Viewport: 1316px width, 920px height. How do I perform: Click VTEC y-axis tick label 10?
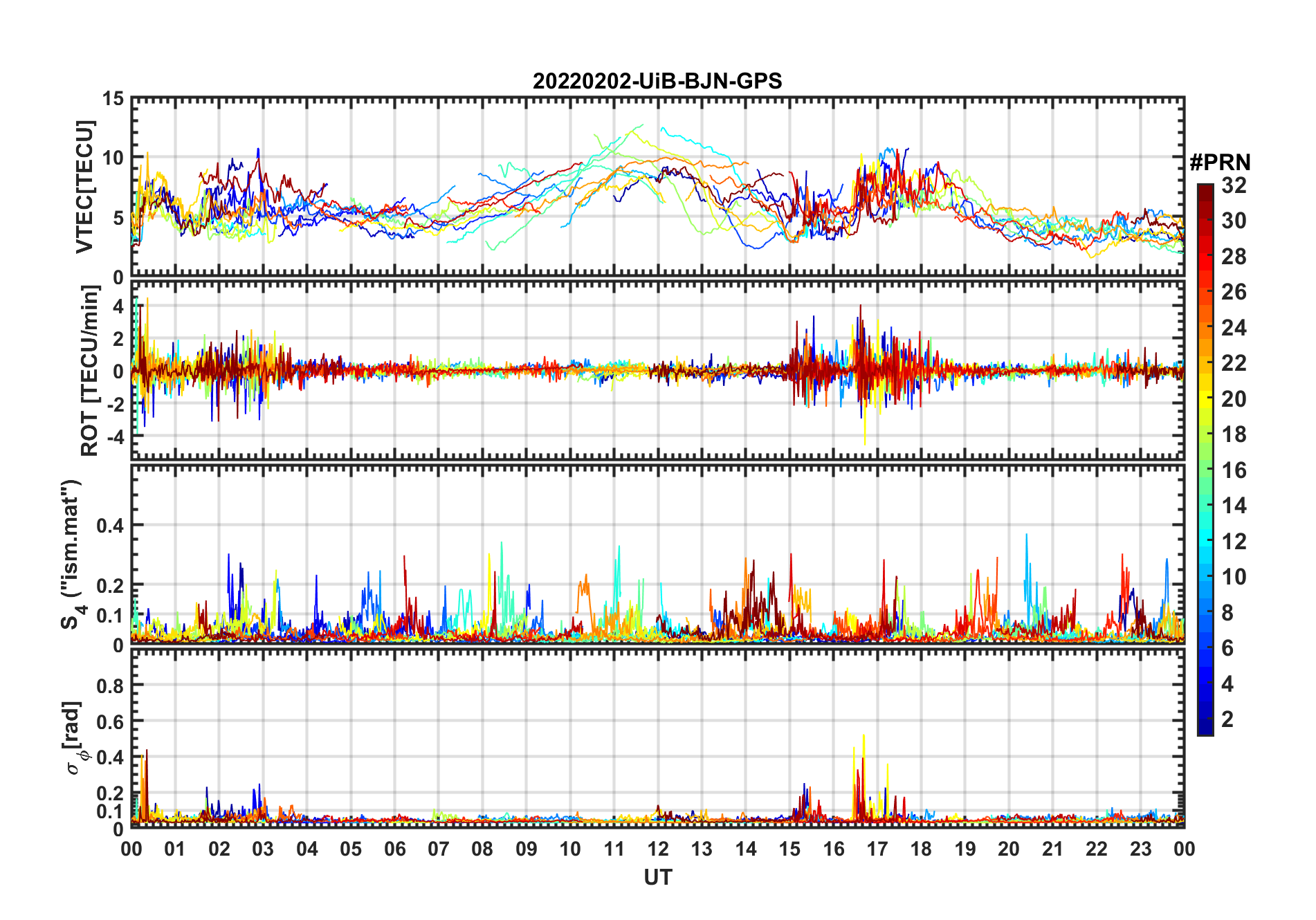pyautogui.click(x=113, y=158)
